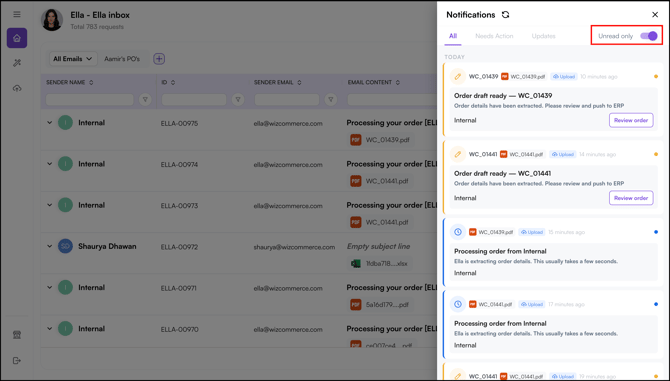Open the hamburger menu in the sidebar
This screenshot has width=670, height=381.
click(x=17, y=15)
